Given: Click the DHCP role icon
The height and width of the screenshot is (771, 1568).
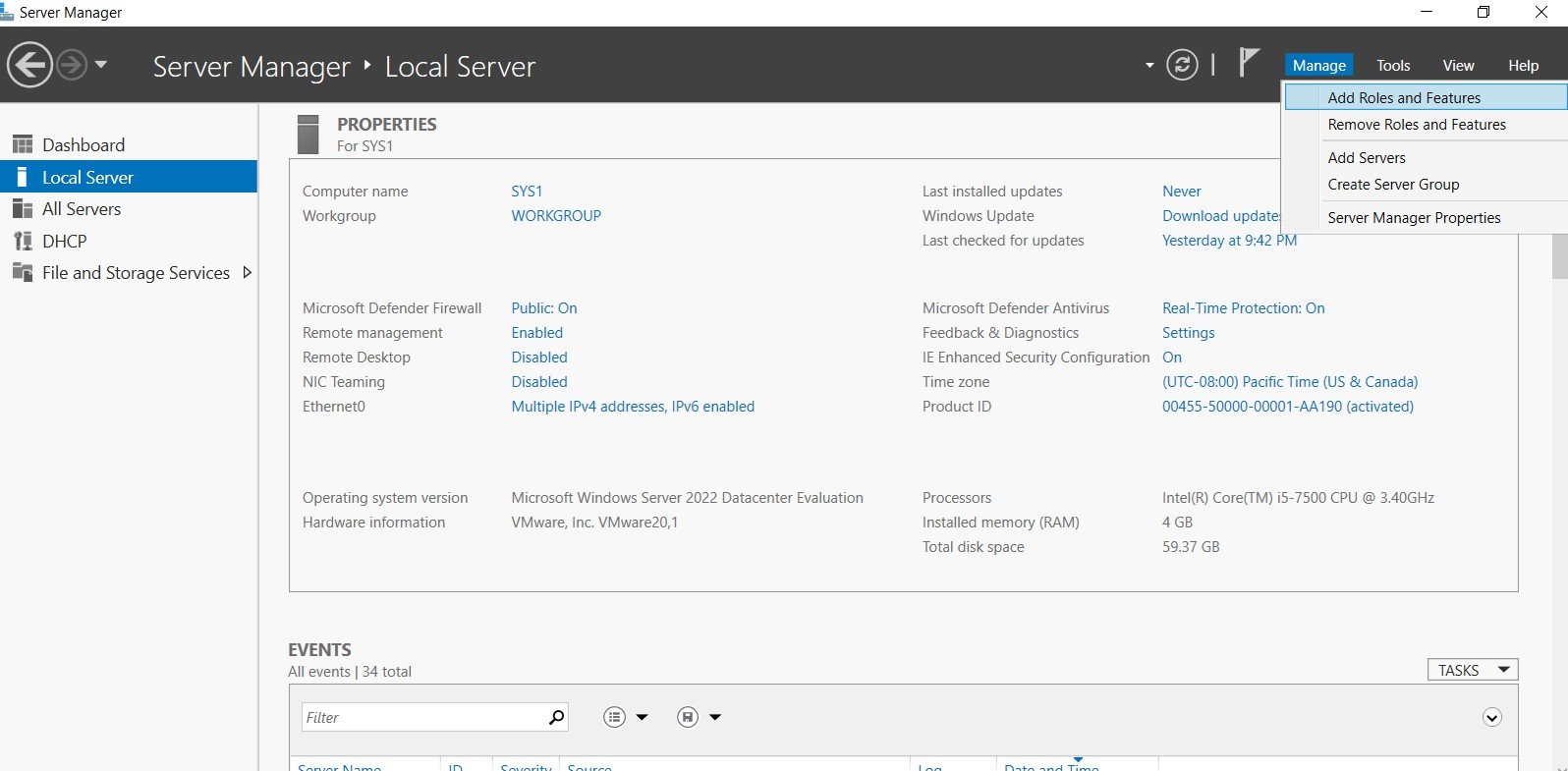Looking at the screenshot, I should 23,241.
